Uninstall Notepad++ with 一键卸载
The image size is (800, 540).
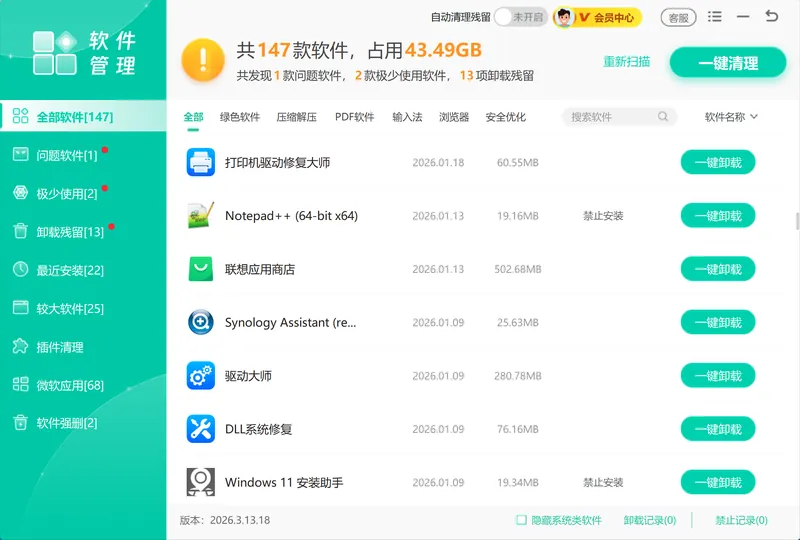coord(718,215)
